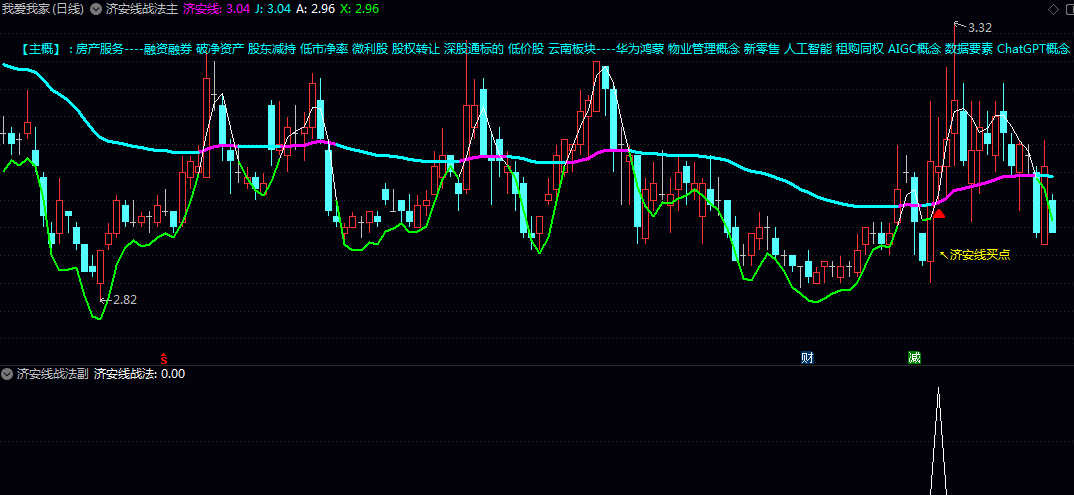Click the green X: 2.96 value

click(359, 9)
